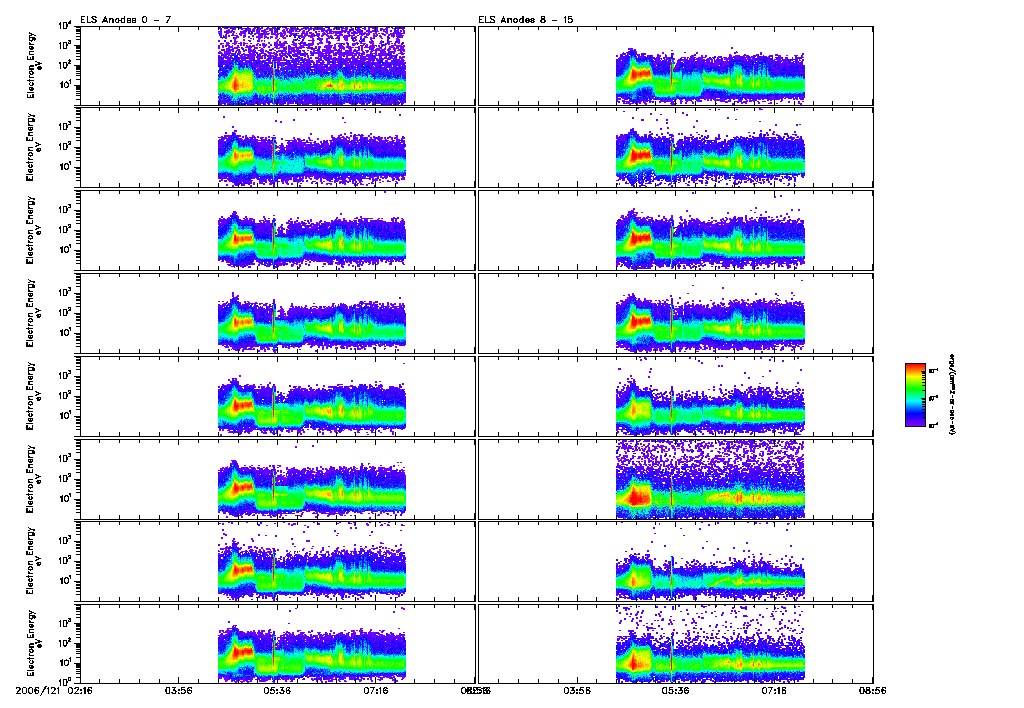Click "07:16" under the Anodes 0 - 7 column
This screenshot has height=708, width=1024.
(x=376, y=690)
